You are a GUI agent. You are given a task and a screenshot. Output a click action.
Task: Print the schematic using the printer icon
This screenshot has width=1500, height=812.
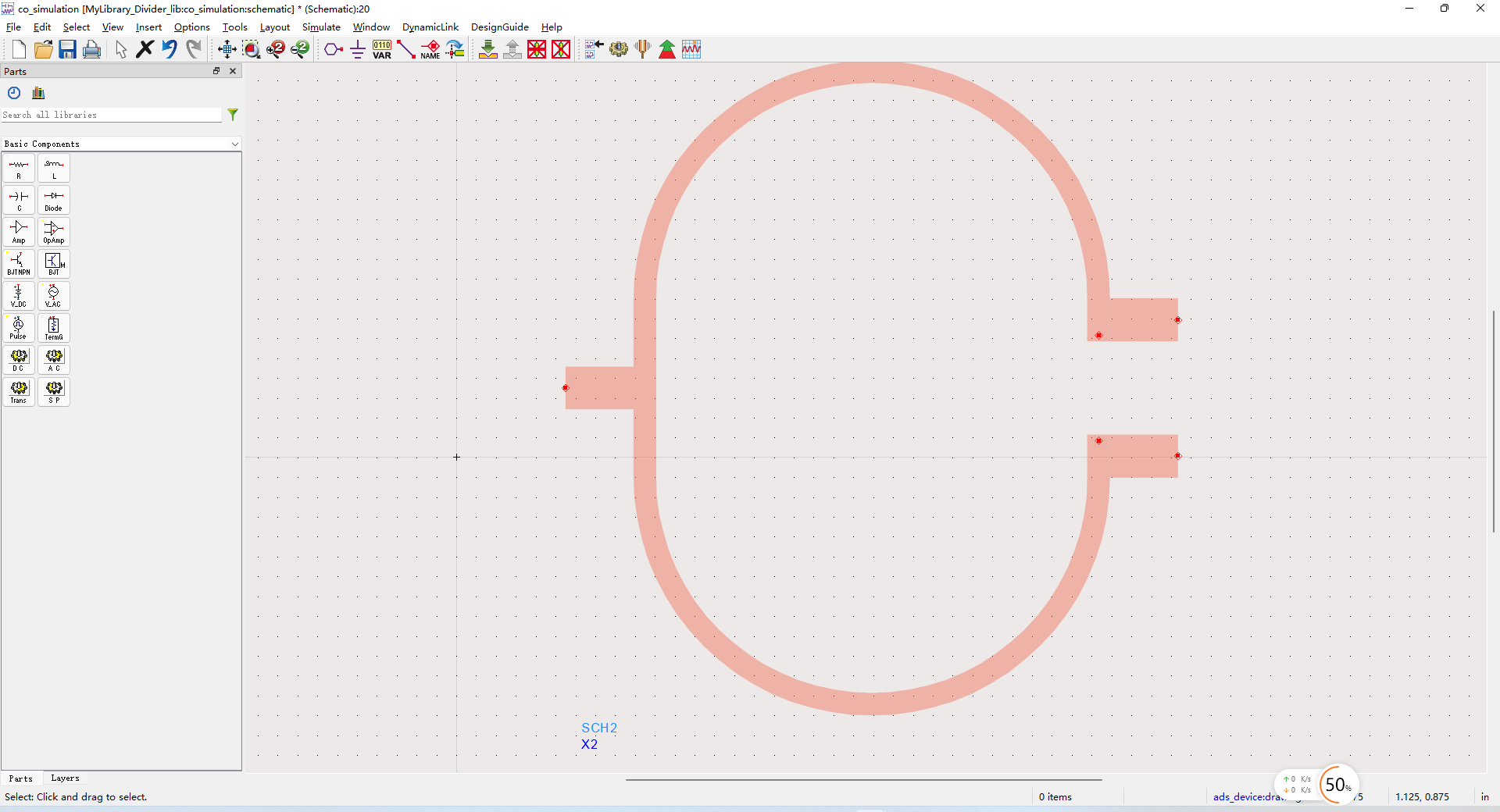[x=91, y=49]
